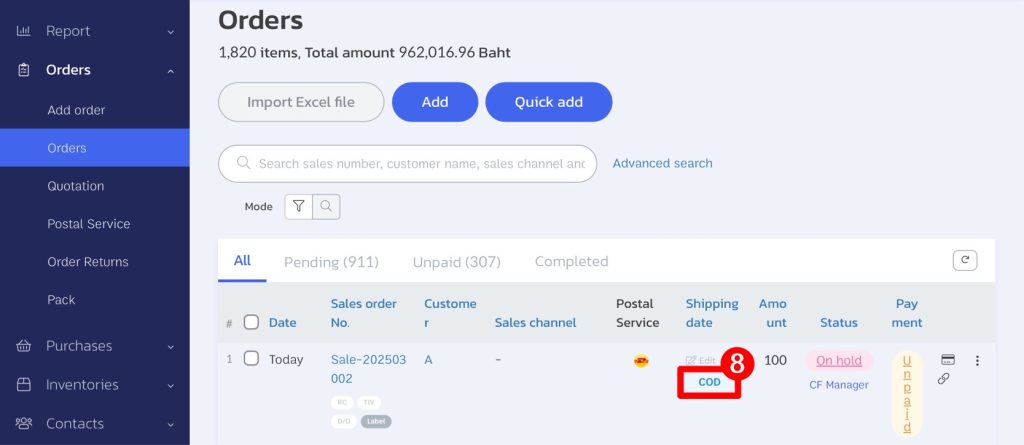
Task: Switch to the Pending (911) tab
Action: pyautogui.click(x=331, y=261)
